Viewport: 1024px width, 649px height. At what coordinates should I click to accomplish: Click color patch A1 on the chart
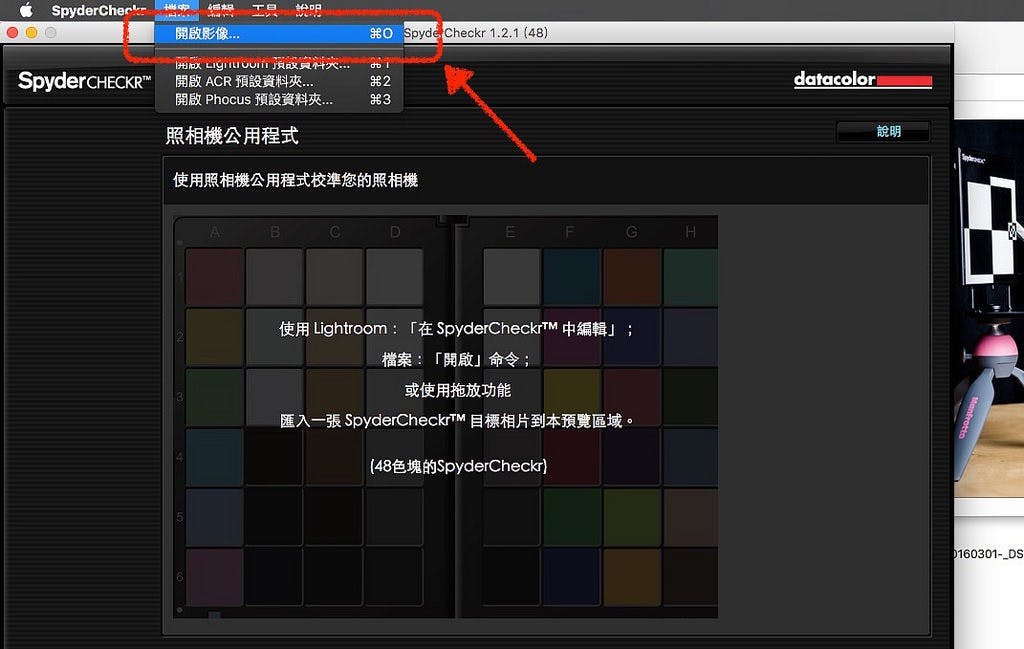point(214,276)
